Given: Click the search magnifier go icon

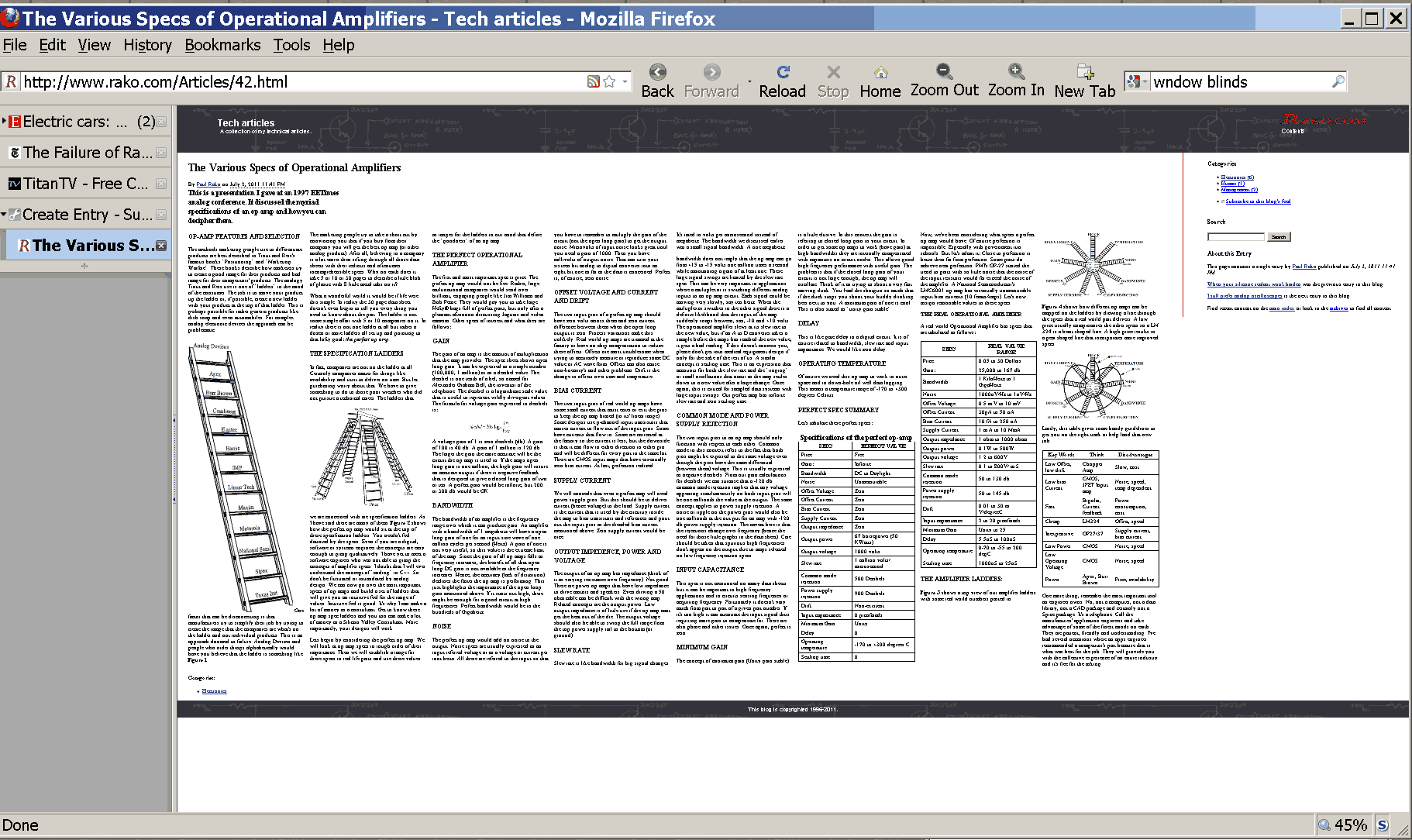Looking at the screenshot, I should pos(1338,81).
